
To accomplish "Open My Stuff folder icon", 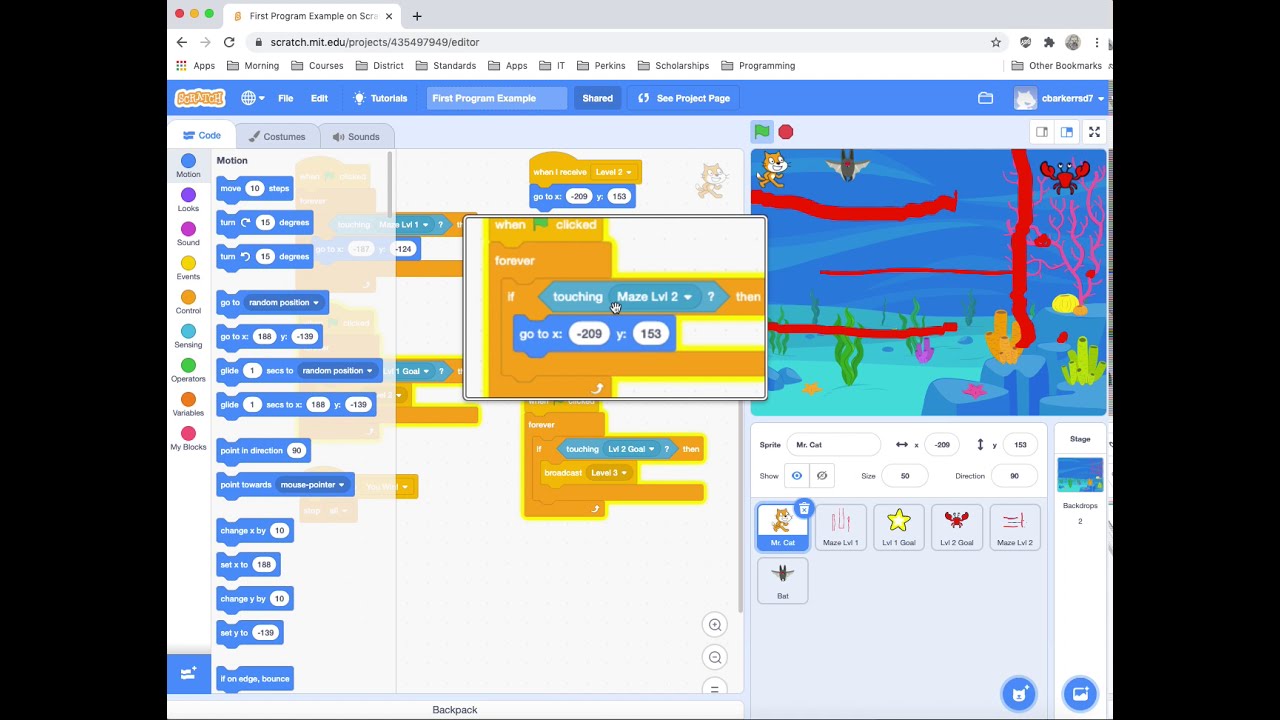I will pos(985,98).
